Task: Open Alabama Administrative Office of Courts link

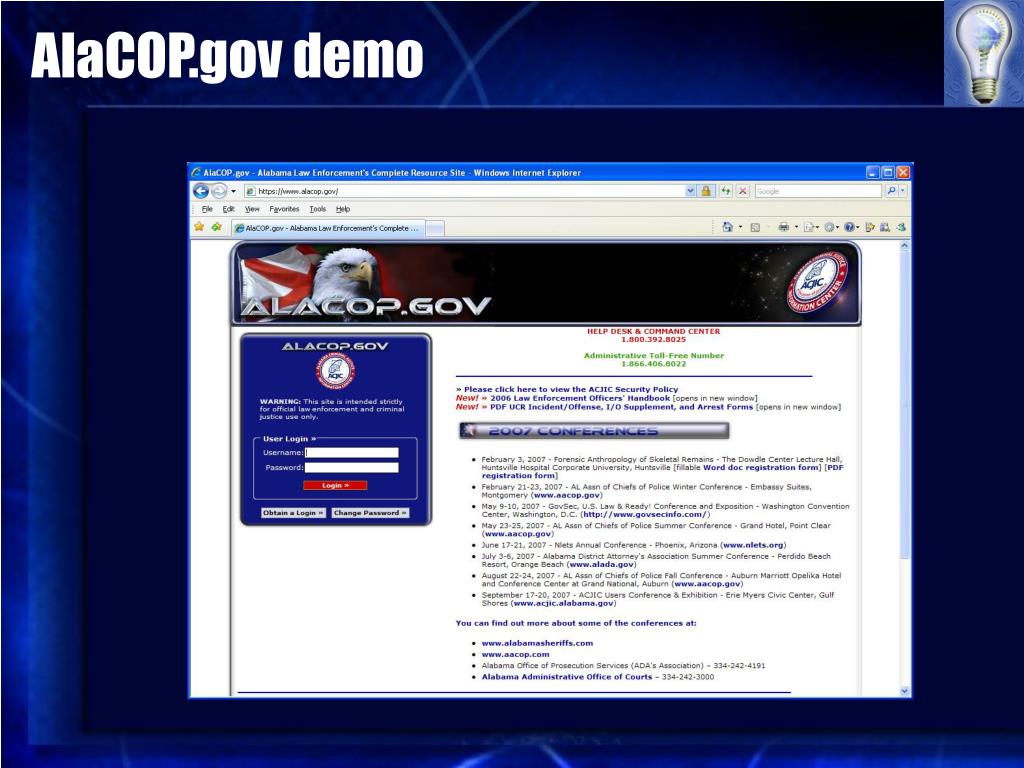Action: [567, 677]
